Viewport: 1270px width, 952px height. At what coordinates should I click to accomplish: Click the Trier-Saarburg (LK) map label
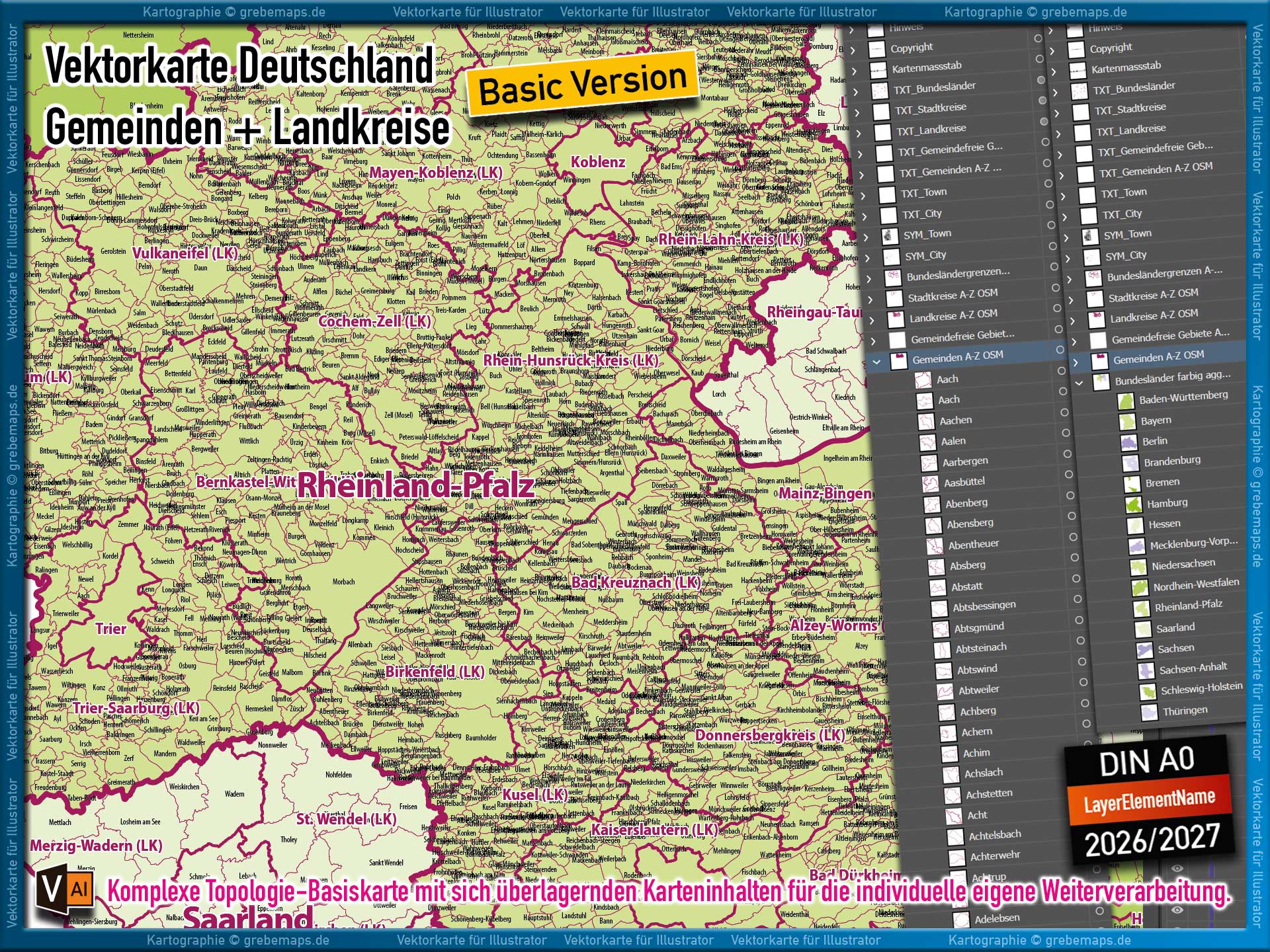coord(136,708)
